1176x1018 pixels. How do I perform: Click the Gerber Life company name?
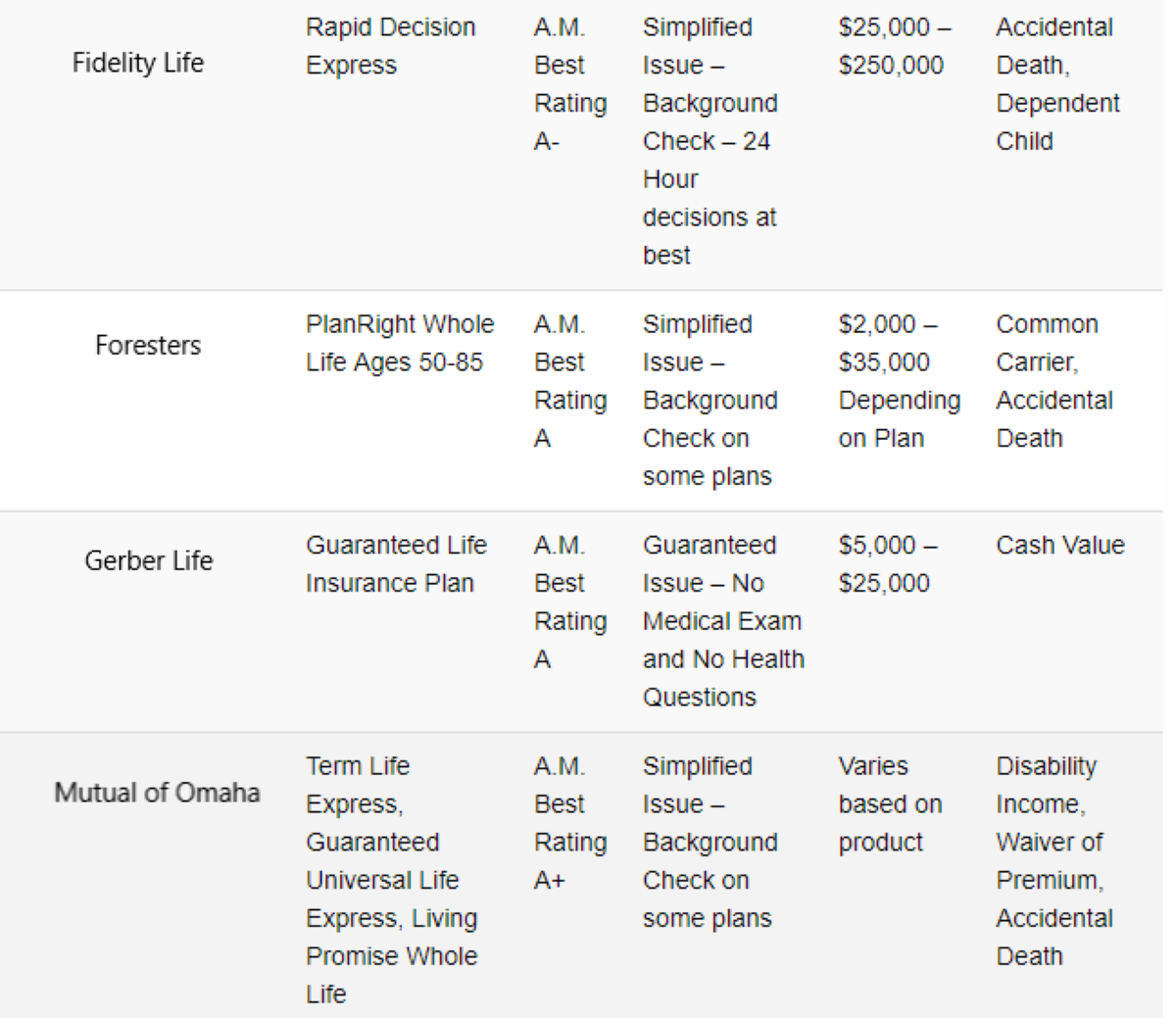(x=148, y=560)
